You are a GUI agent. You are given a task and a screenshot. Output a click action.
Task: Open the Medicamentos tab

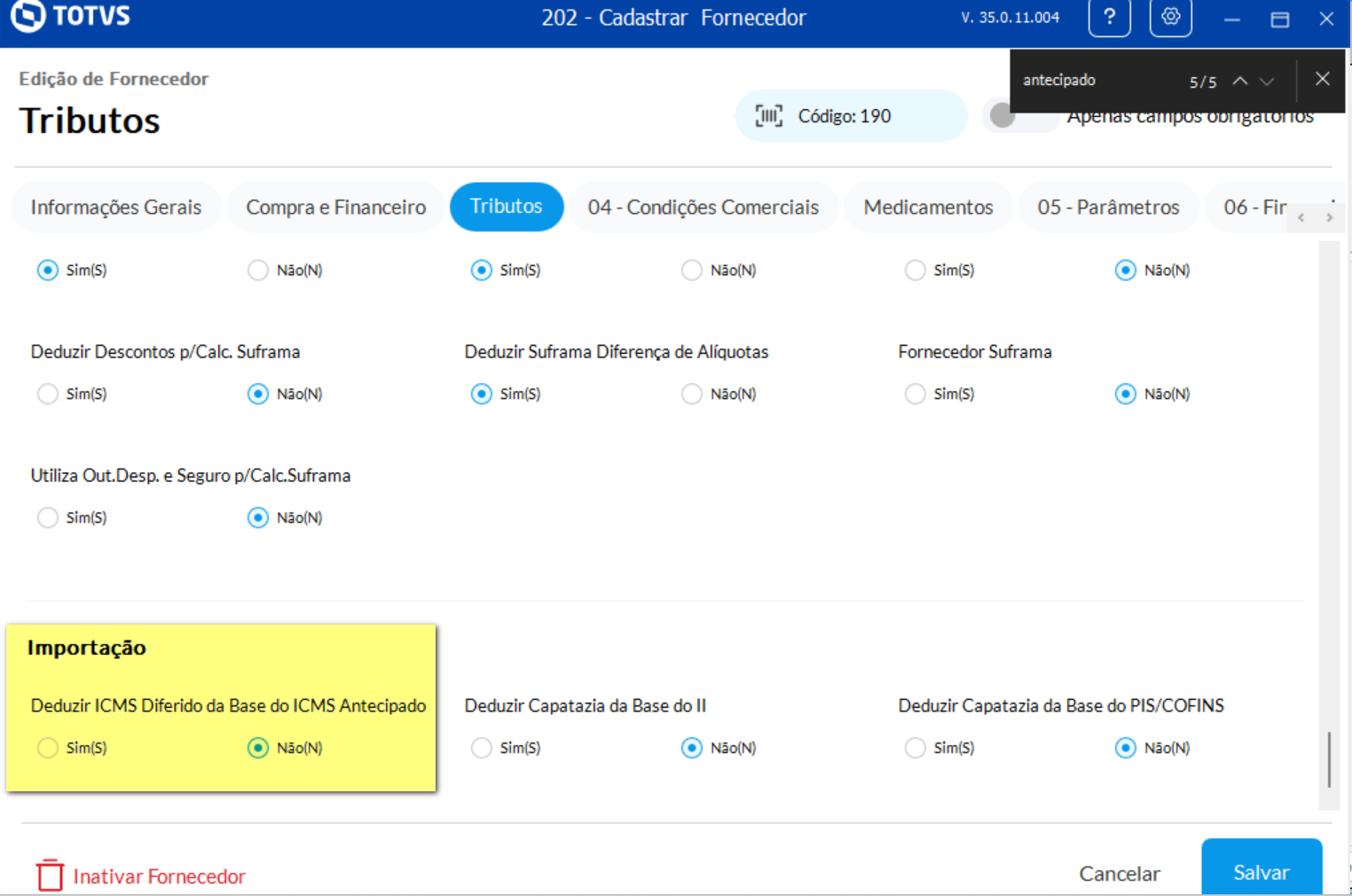[928, 207]
